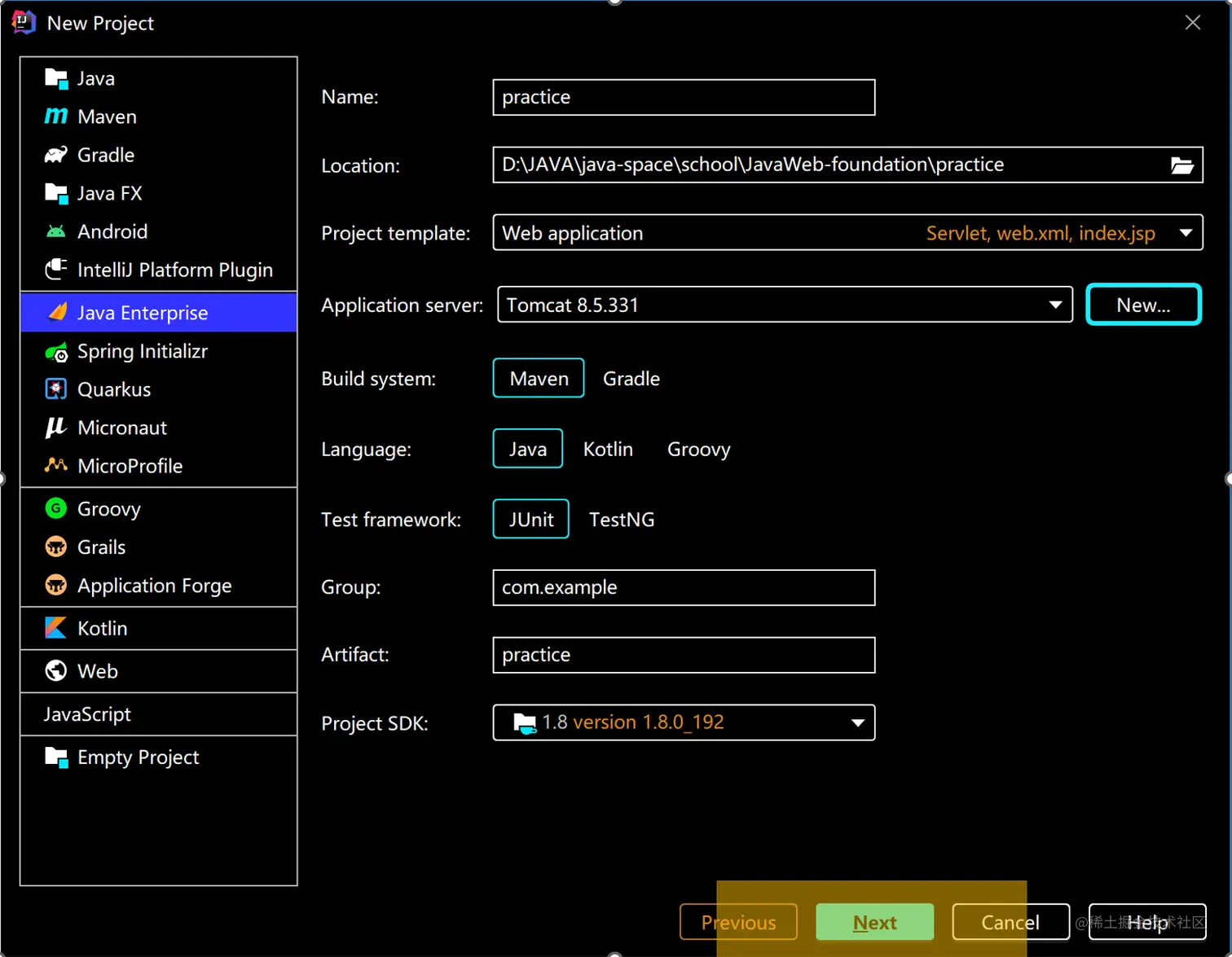Click the Gradle elephant icon

tap(55, 155)
